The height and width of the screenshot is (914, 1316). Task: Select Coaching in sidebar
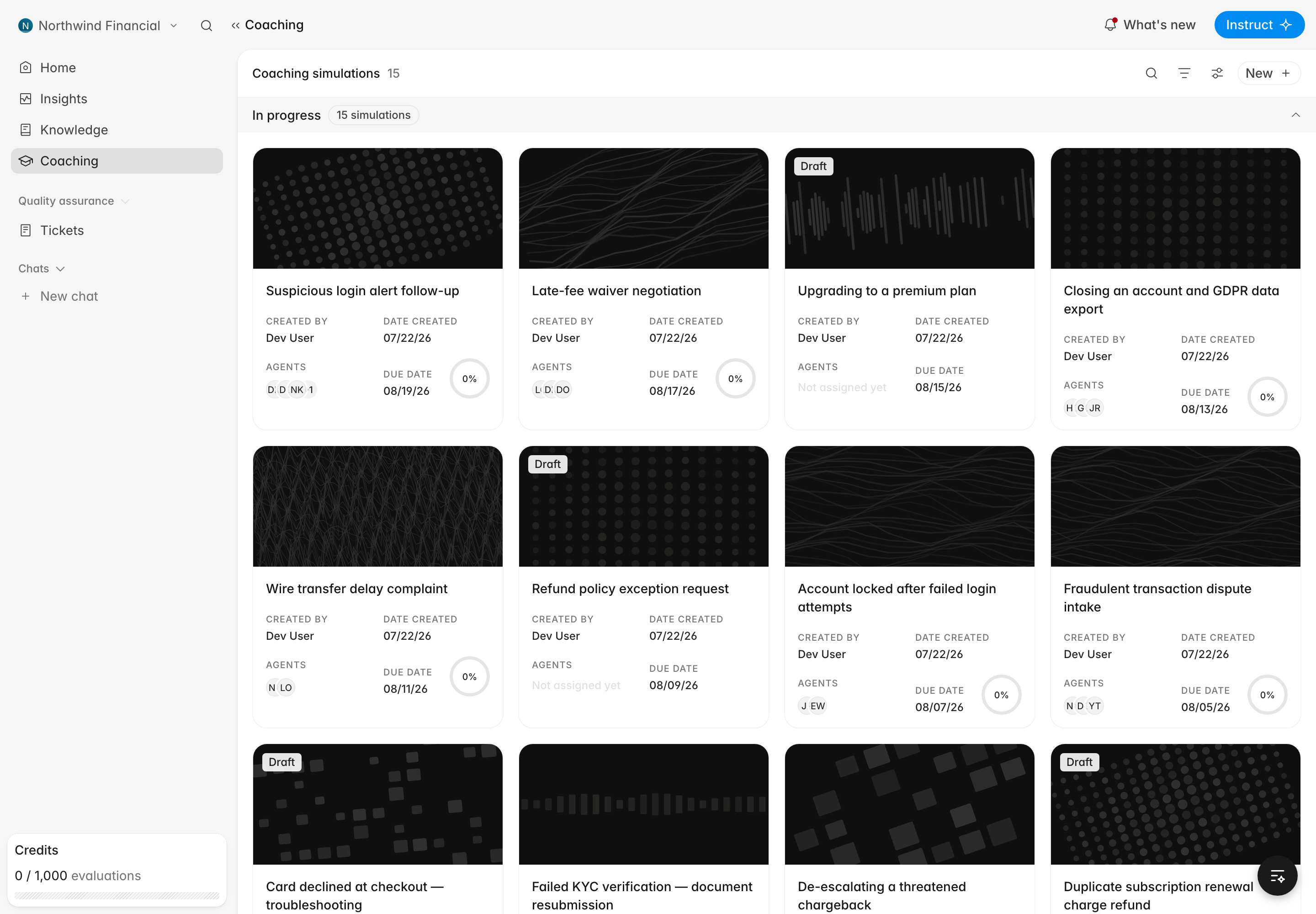pos(117,161)
